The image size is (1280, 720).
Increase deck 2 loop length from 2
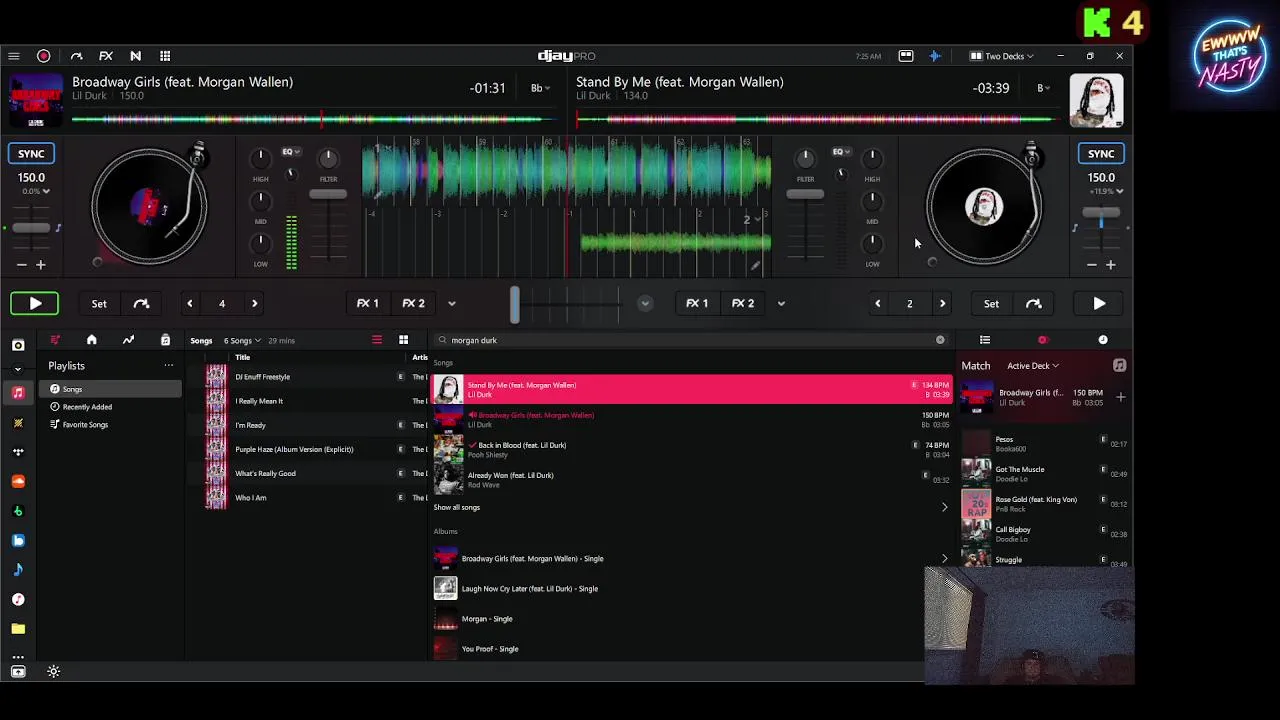coord(942,303)
